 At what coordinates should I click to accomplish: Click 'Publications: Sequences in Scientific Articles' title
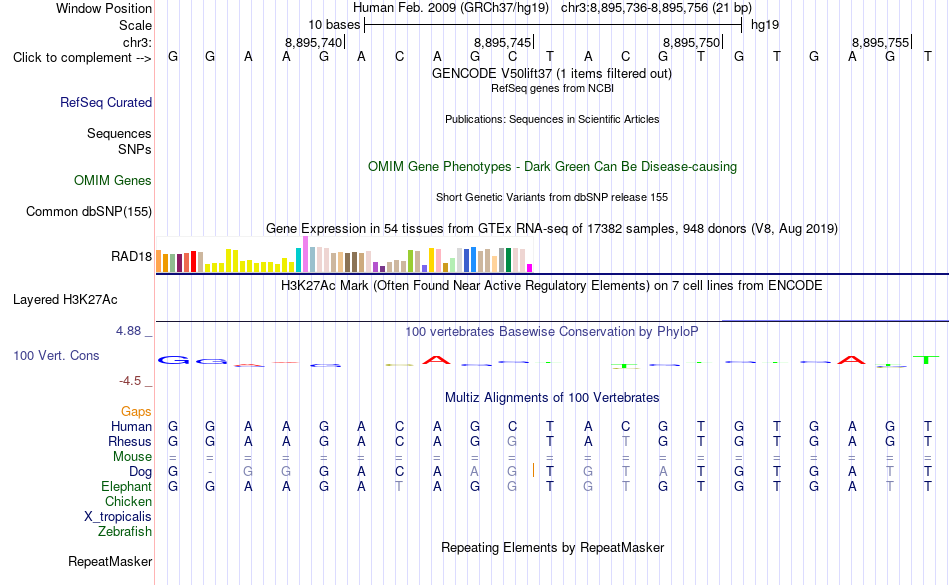(x=552, y=119)
